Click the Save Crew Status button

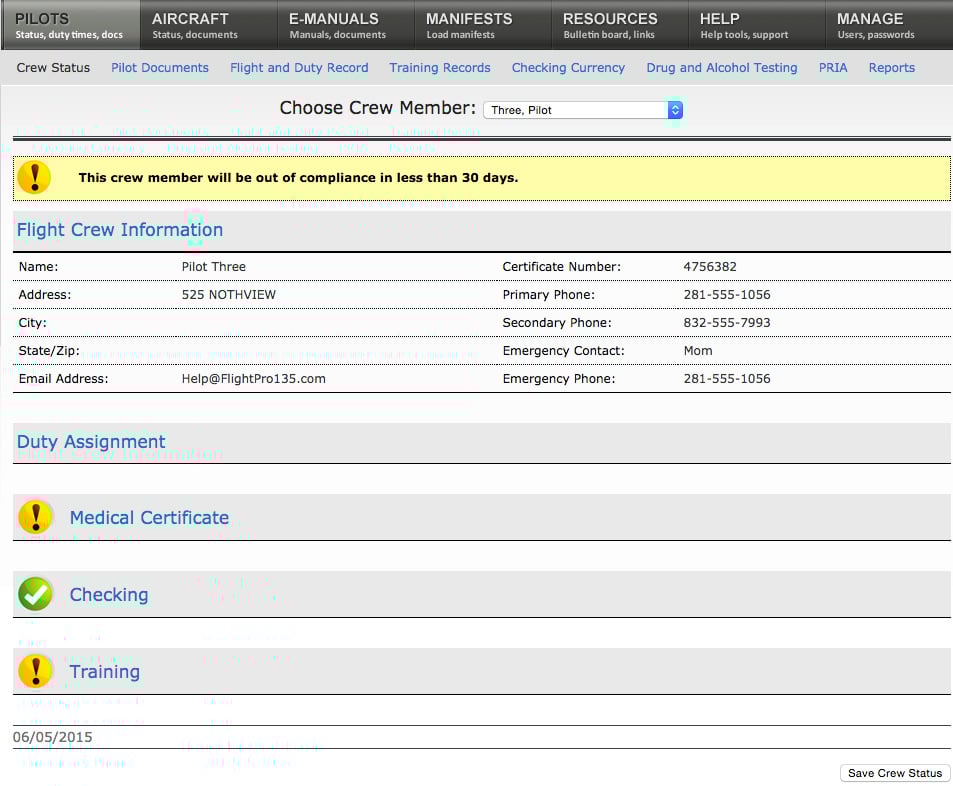pos(894,772)
